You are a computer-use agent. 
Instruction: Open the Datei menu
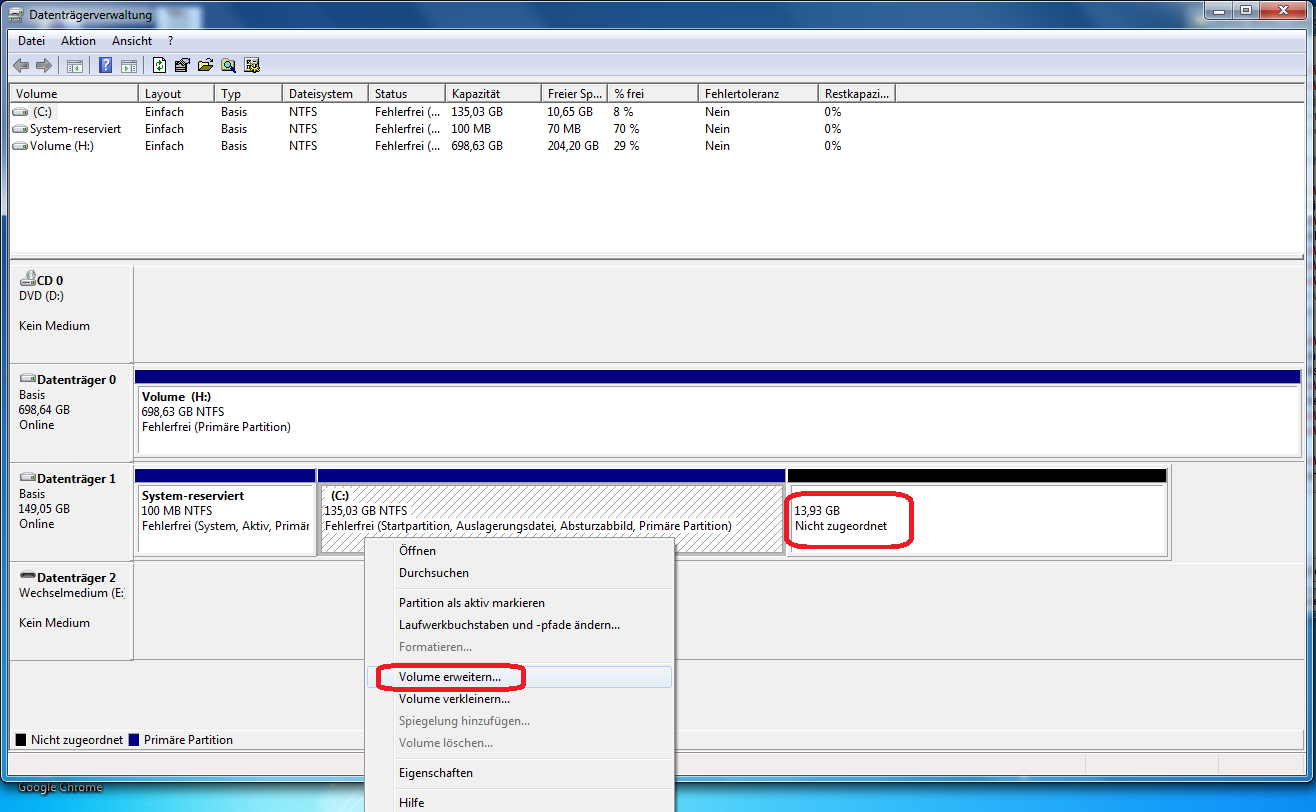[31, 41]
